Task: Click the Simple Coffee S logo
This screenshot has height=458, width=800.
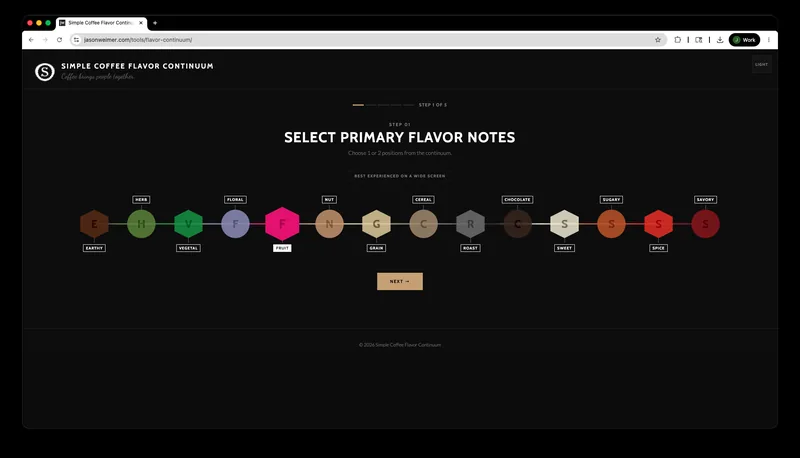Action: point(45,72)
